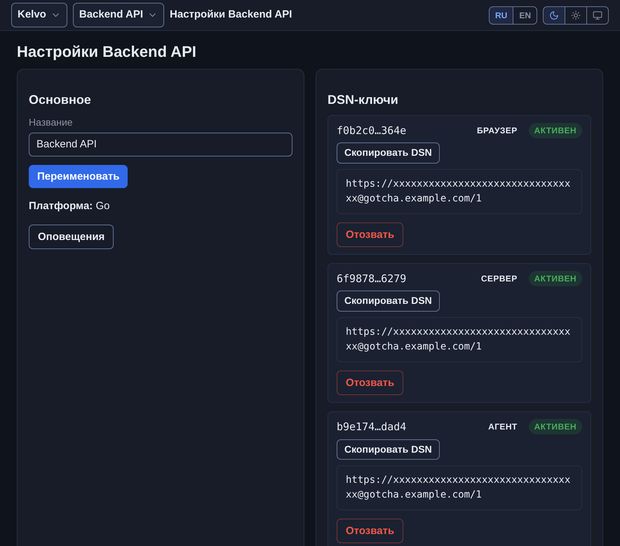
Task: Click the Название input field
Action: point(161,144)
